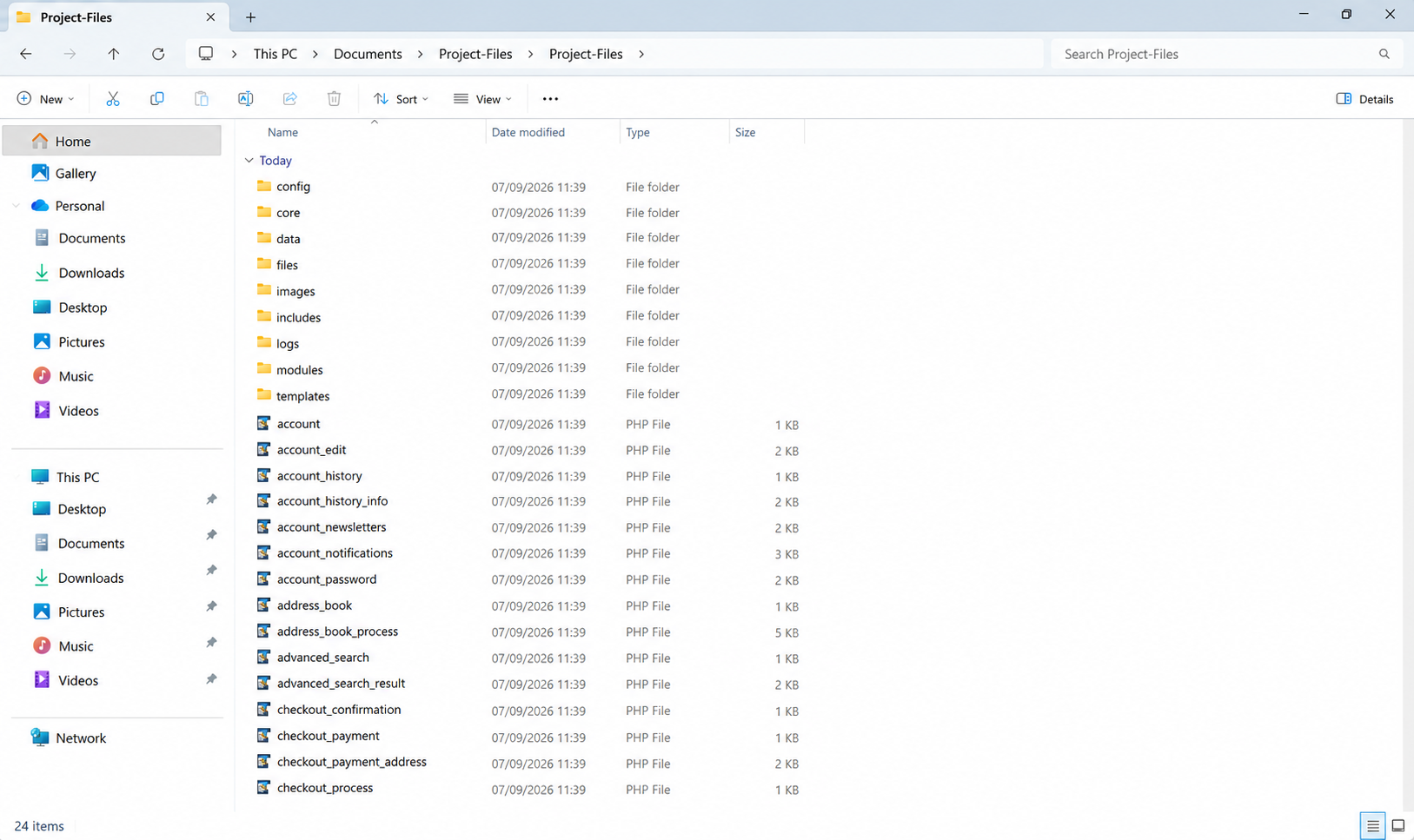This screenshot has height=840, width=1414.
Task: Click pin icon next to pinned Documents
Action: (x=211, y=535)
